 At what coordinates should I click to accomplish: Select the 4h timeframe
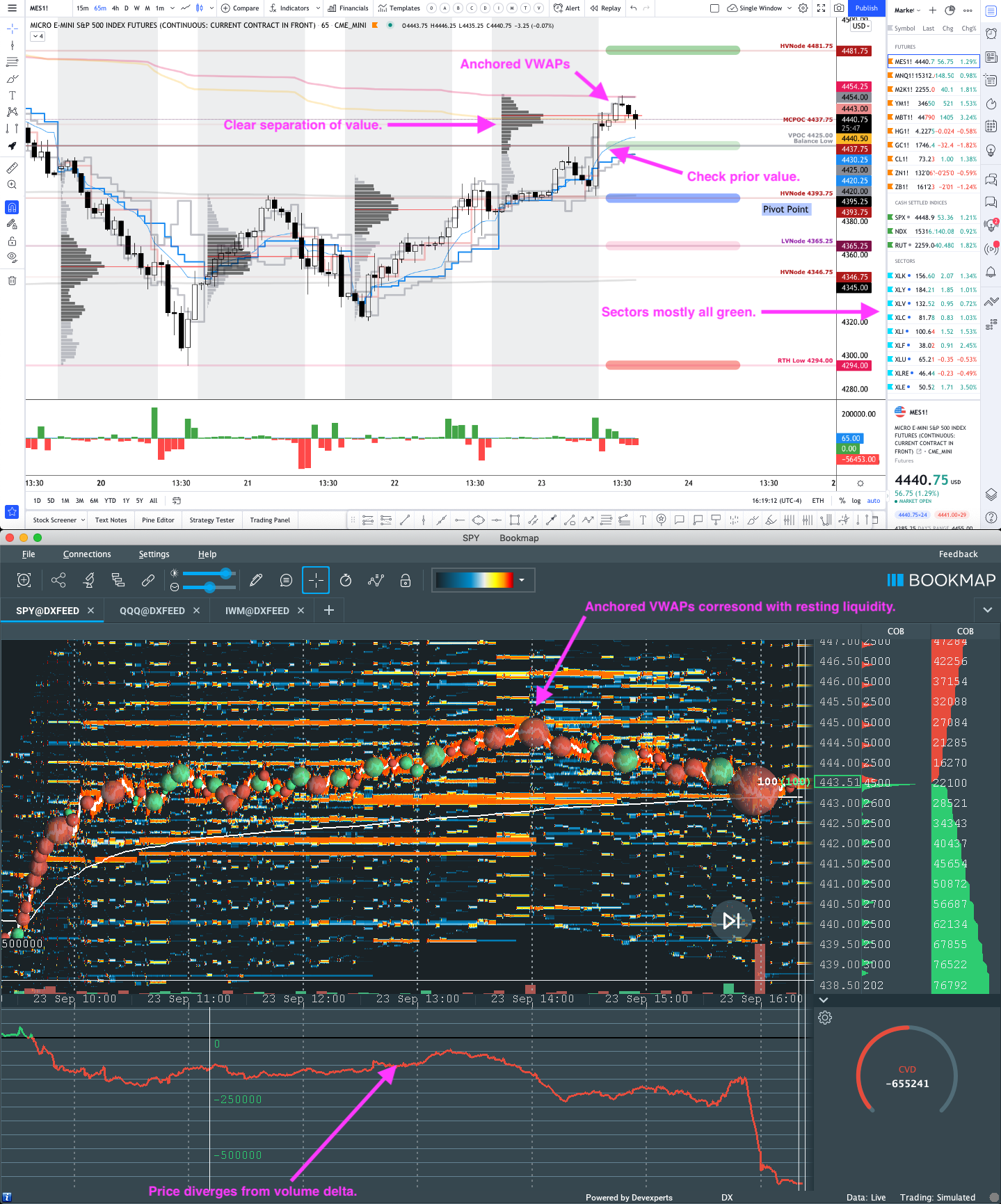(x=115, y=8)
